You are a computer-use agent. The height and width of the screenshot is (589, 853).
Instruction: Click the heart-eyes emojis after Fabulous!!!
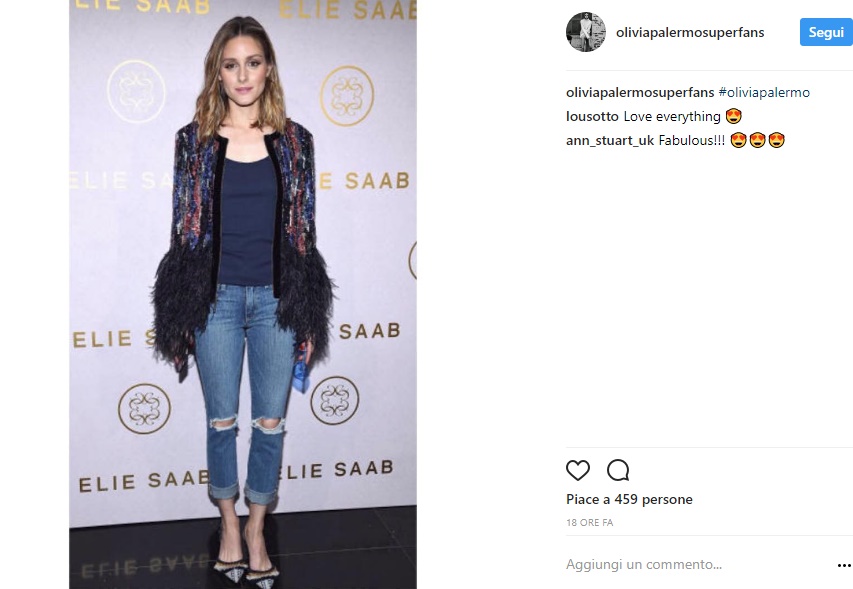(x=758, y=140)
